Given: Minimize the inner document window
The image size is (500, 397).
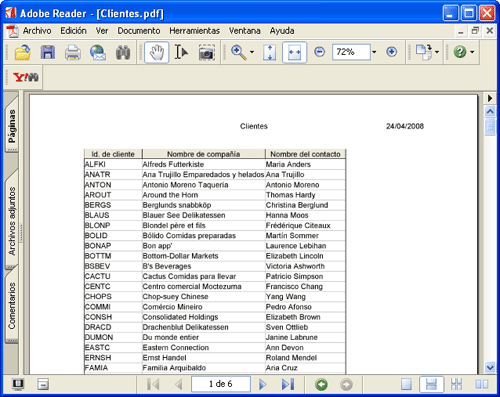Looking at the screenshot, I should pyautogui.click(x=461, y=31).
